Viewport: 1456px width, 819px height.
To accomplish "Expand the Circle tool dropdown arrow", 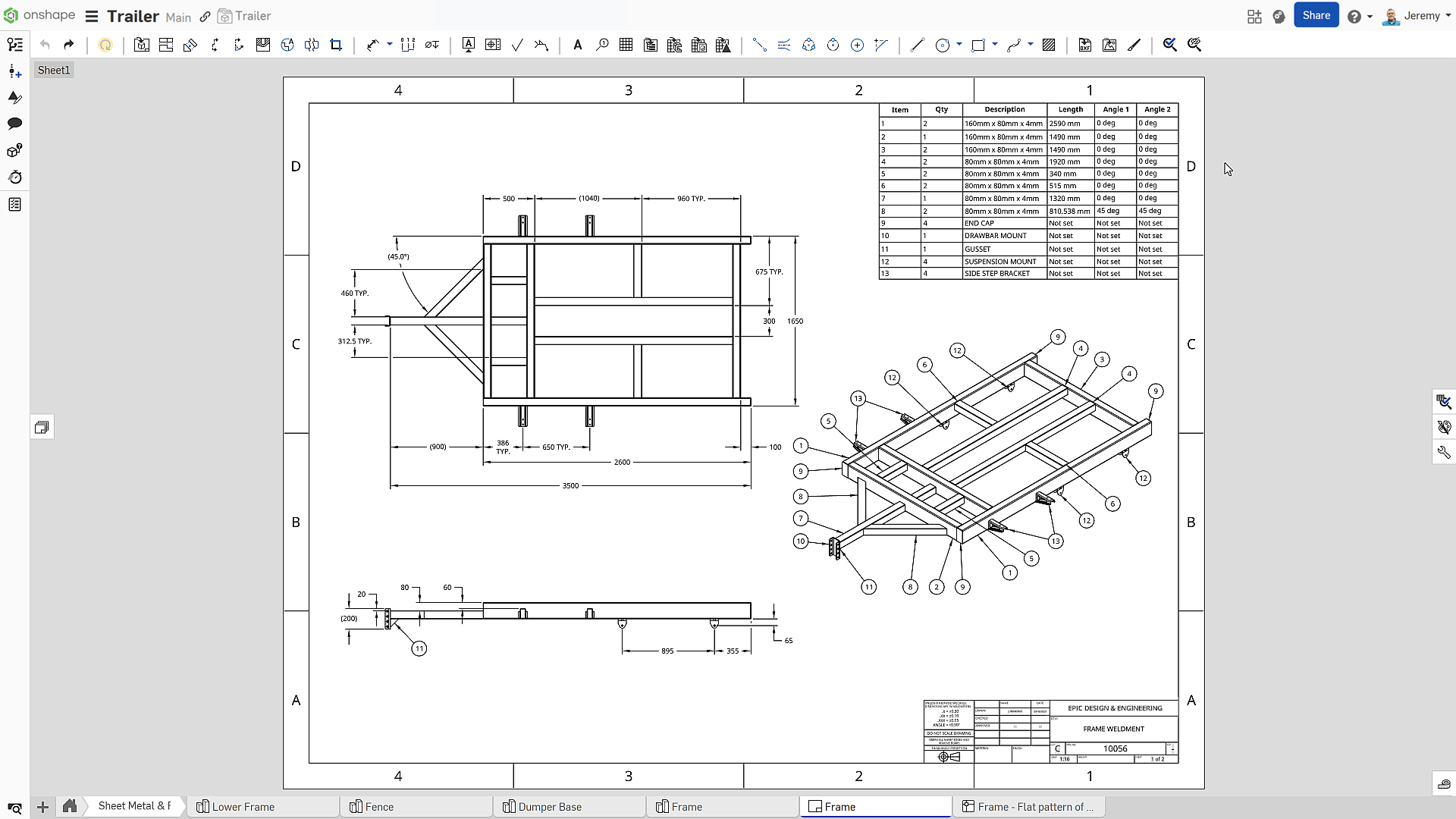I will coord(959,45).
